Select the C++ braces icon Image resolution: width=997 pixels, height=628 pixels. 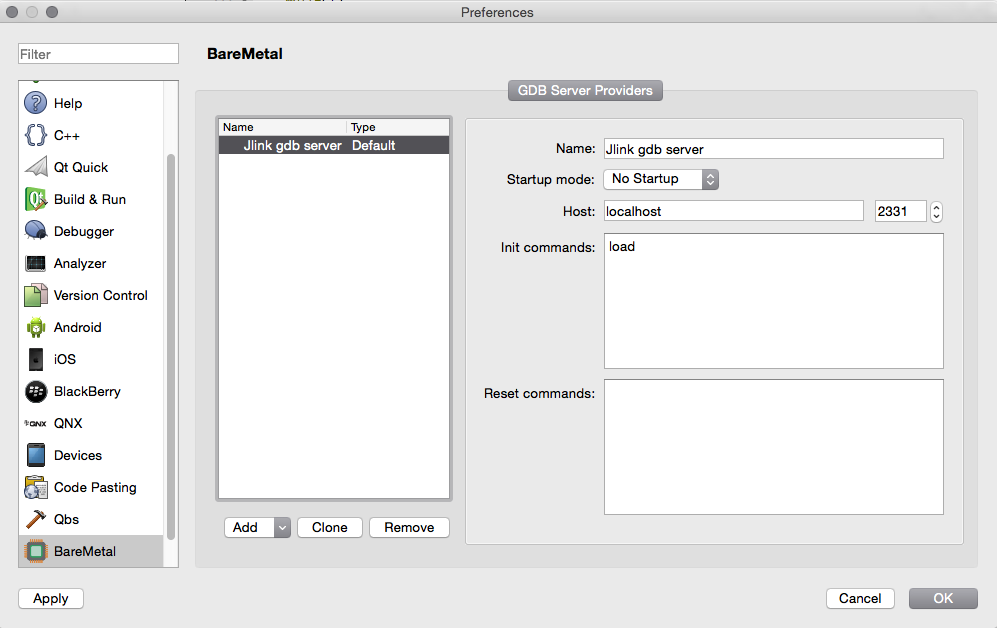(x=36, y=135)
